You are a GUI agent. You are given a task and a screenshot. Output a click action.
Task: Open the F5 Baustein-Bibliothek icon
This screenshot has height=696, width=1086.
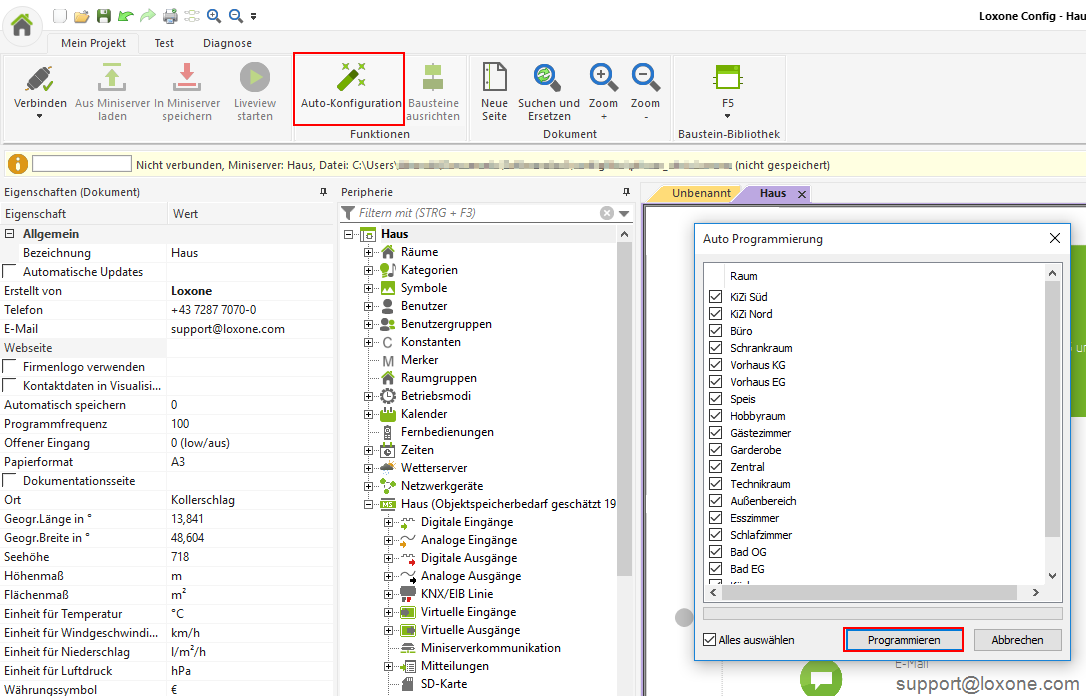click(727, 78)
